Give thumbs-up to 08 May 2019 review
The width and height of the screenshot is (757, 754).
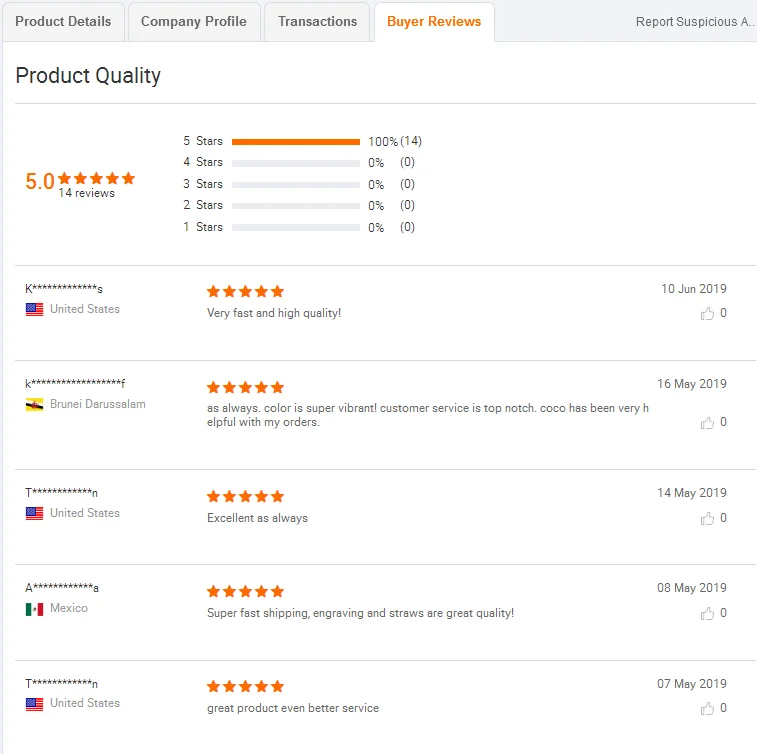(708, 613)
